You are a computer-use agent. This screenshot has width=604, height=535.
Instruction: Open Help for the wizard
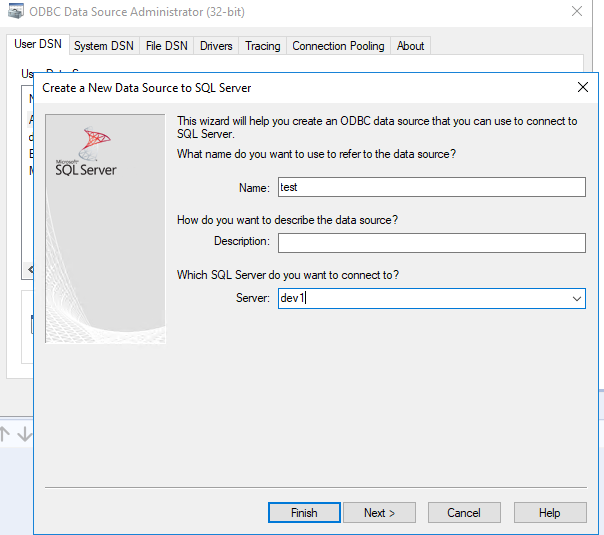[x=549, y=513]
